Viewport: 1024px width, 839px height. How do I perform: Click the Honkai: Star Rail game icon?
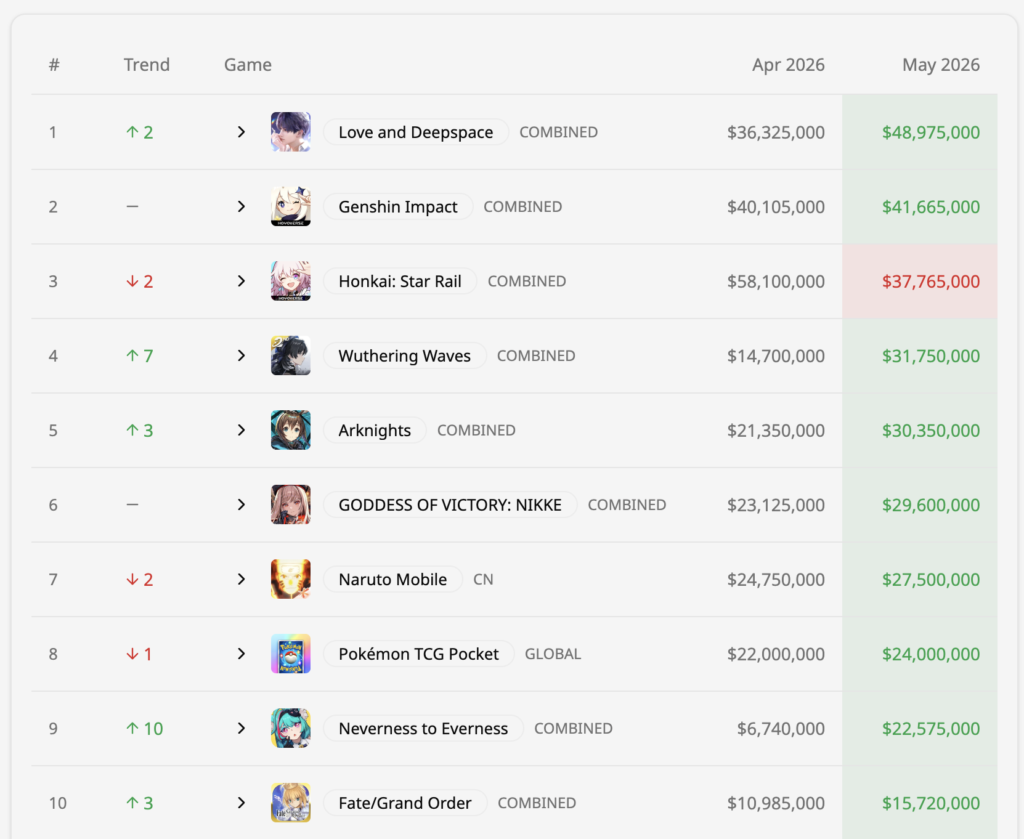click(291, 281)
